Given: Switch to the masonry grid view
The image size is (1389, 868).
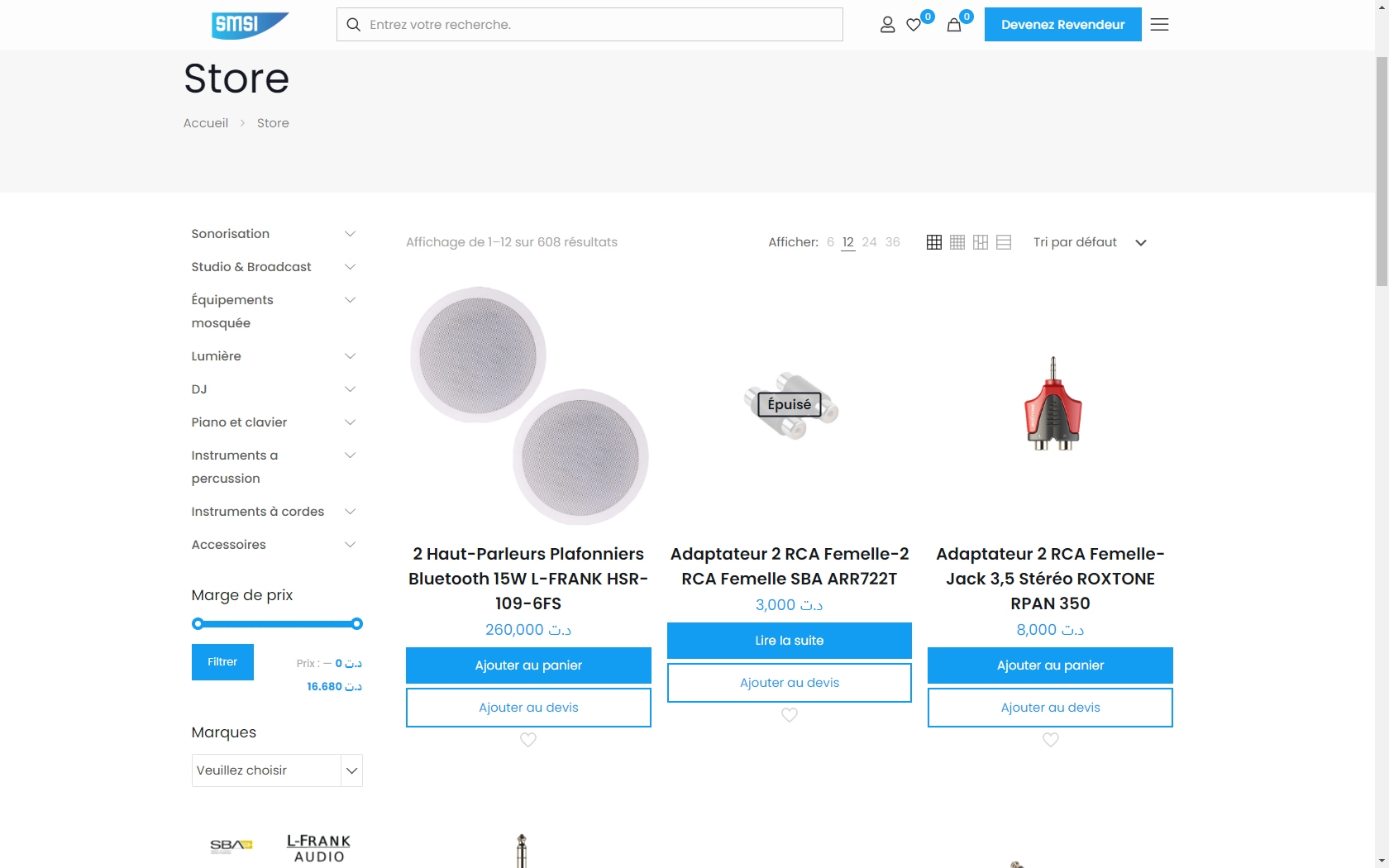Looking at the screenshot, I should pos(981,242).
